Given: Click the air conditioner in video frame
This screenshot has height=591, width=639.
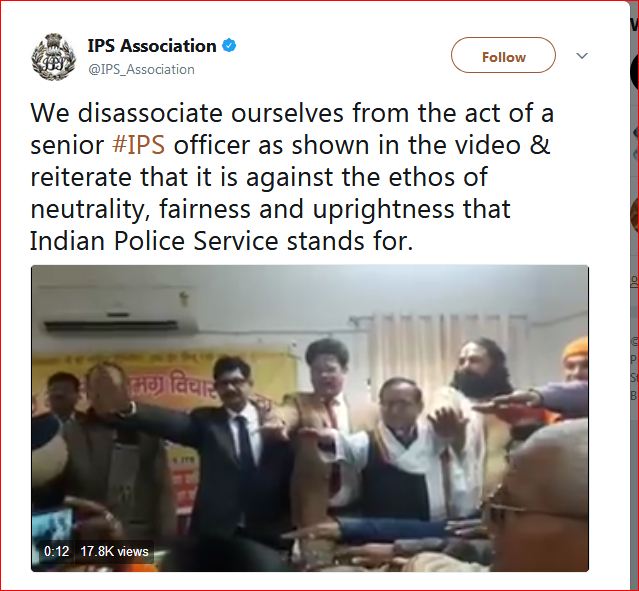Looking at the screenshot, I should [118, 310].
